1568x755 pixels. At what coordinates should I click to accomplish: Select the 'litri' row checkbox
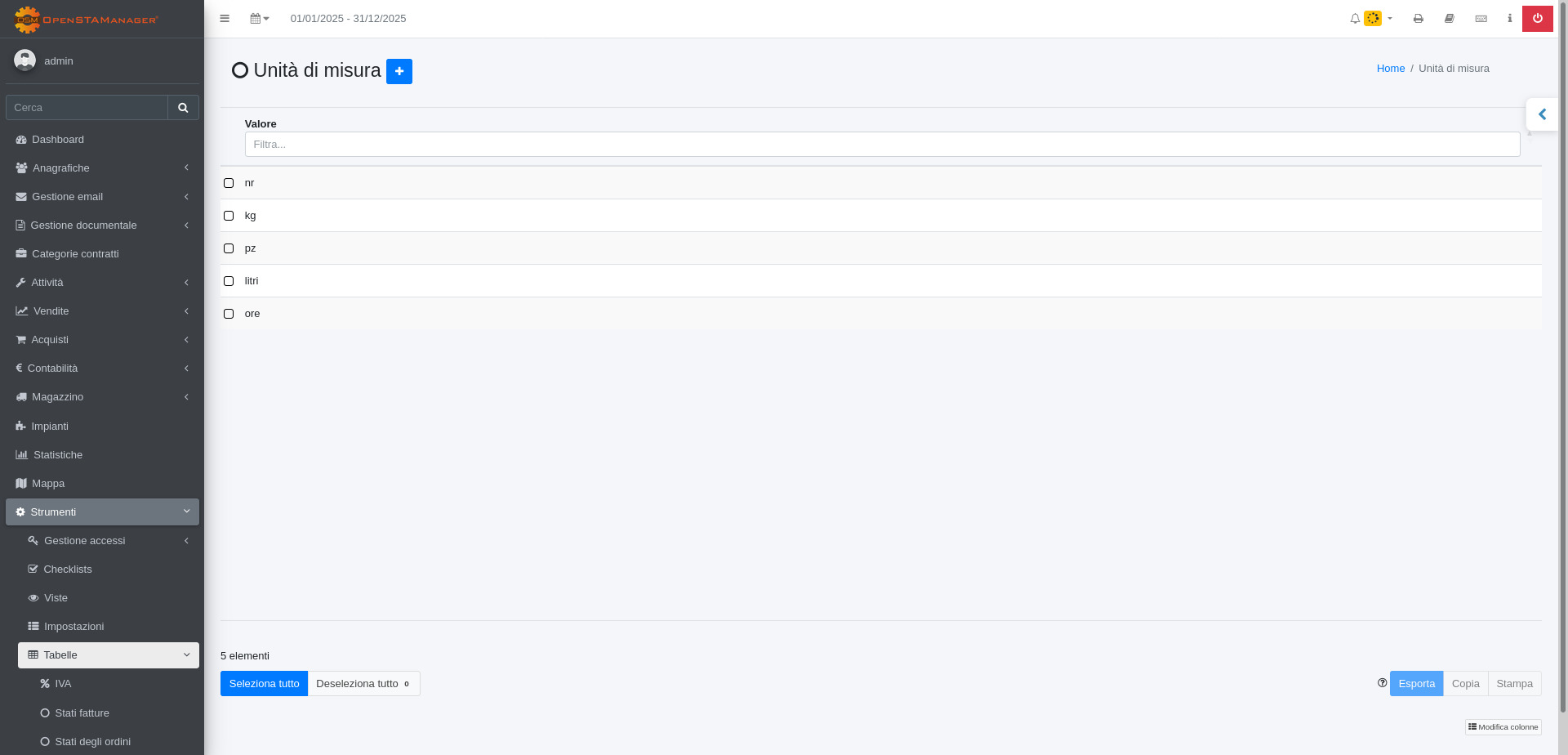229,281
